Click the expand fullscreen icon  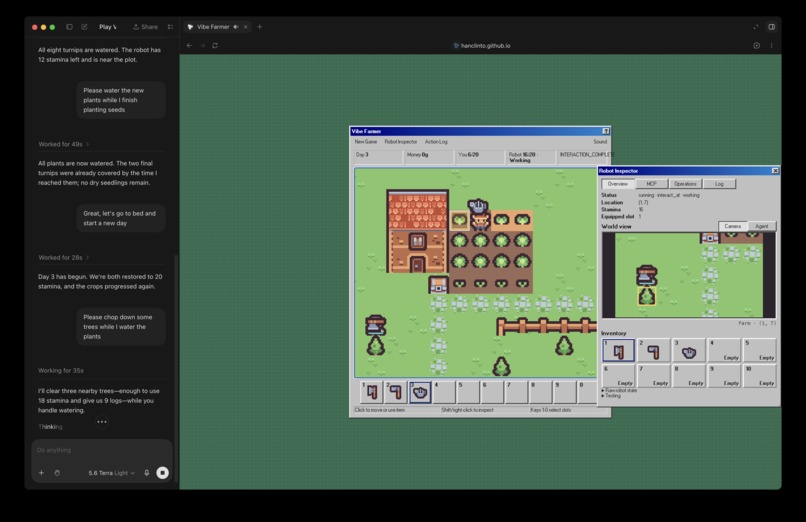pos(756,27)
